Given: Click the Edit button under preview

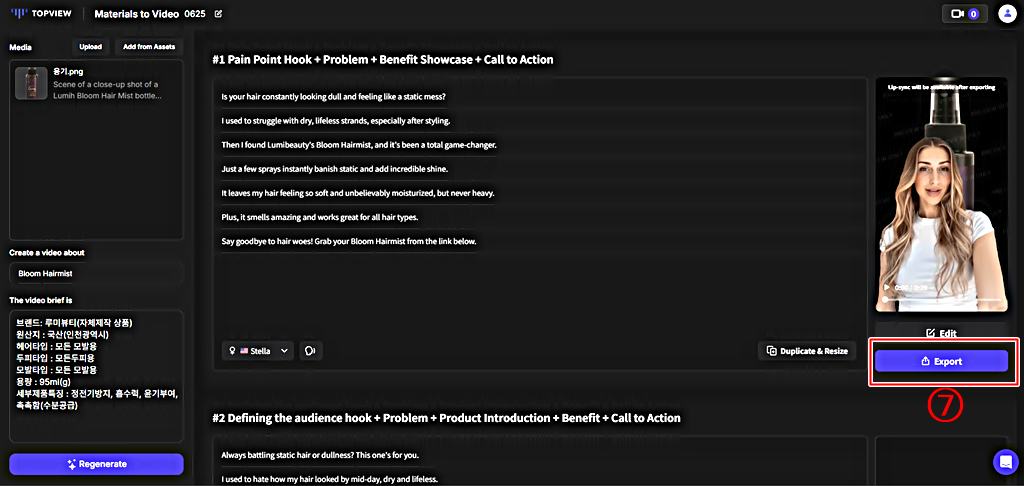Looking at the screenshot, I should 941,333.
